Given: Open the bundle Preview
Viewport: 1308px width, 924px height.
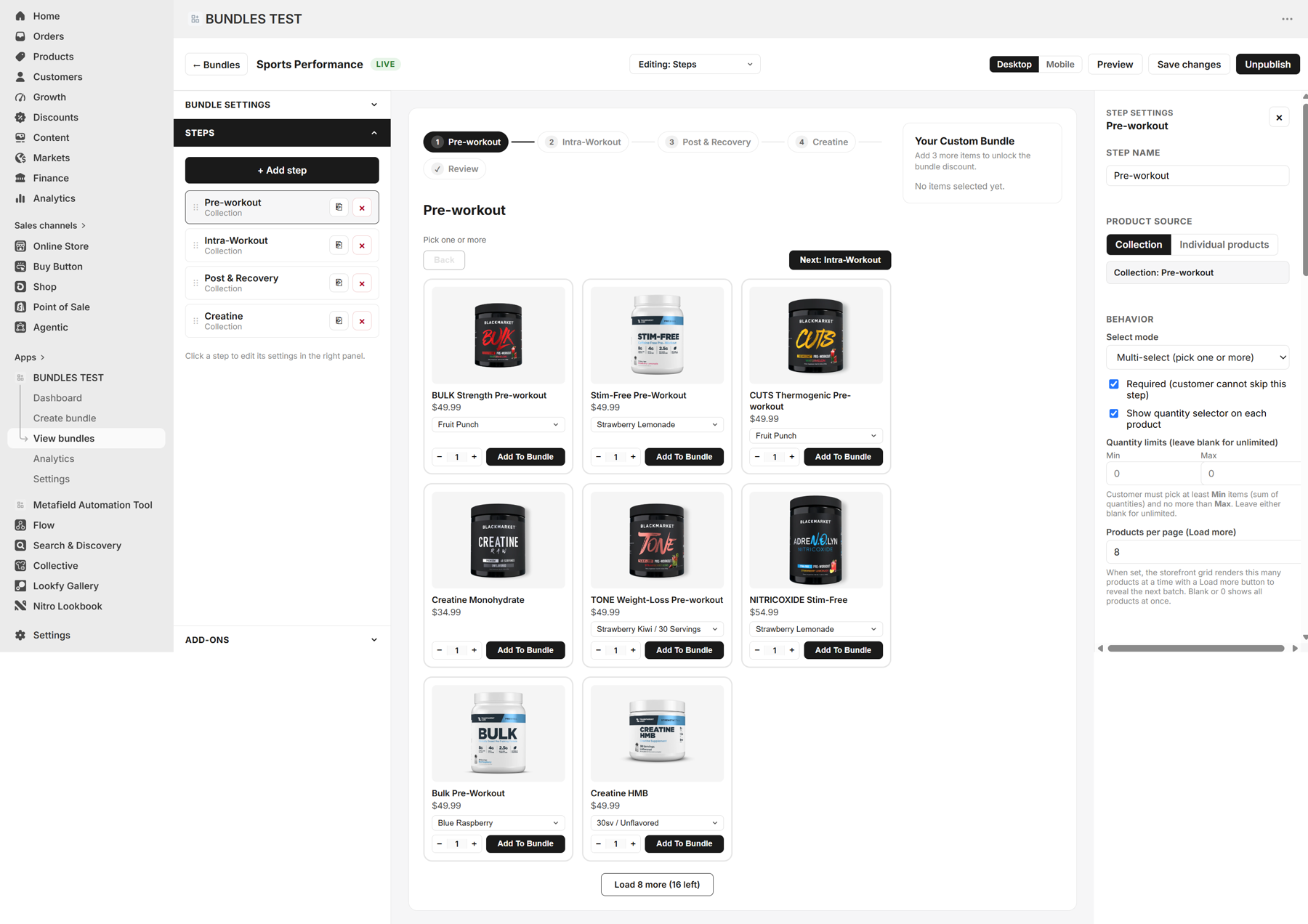Looking at the screenshot, I should click(x=1115, y=65).
